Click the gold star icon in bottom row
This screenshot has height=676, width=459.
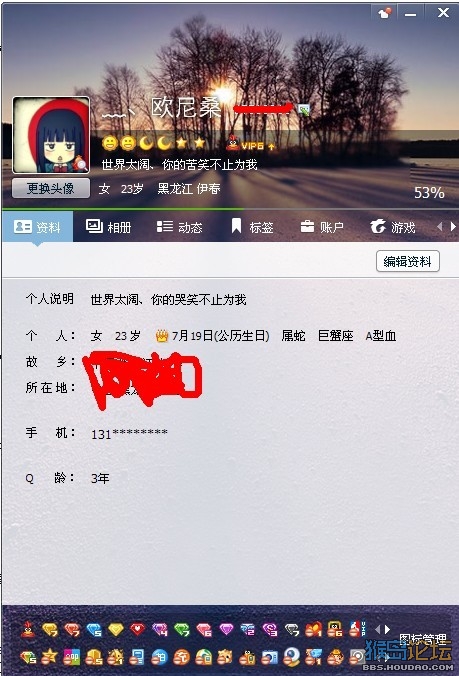coord(49,657)
